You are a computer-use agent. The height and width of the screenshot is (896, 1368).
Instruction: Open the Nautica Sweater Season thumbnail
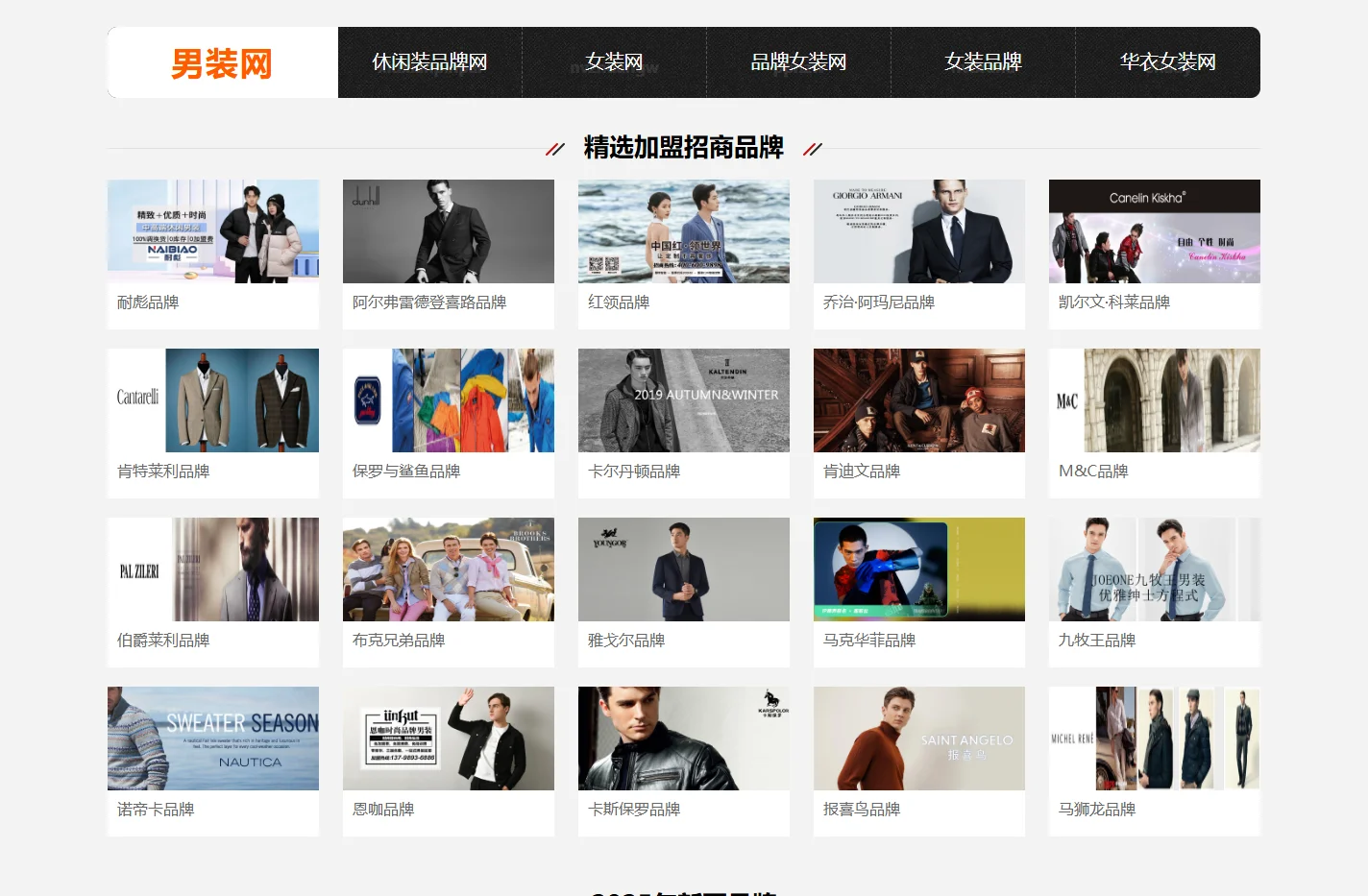pos(213,739)
